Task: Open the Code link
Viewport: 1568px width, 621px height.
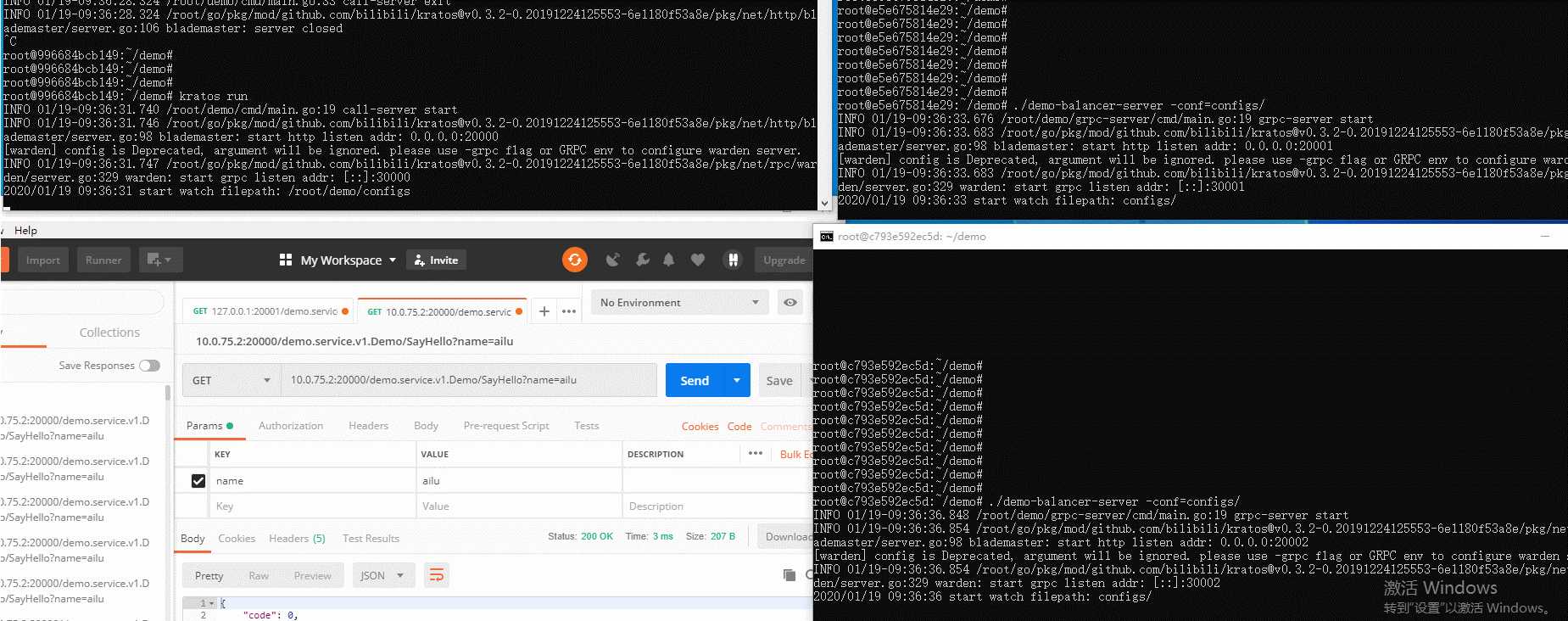Action: (739, 427)
